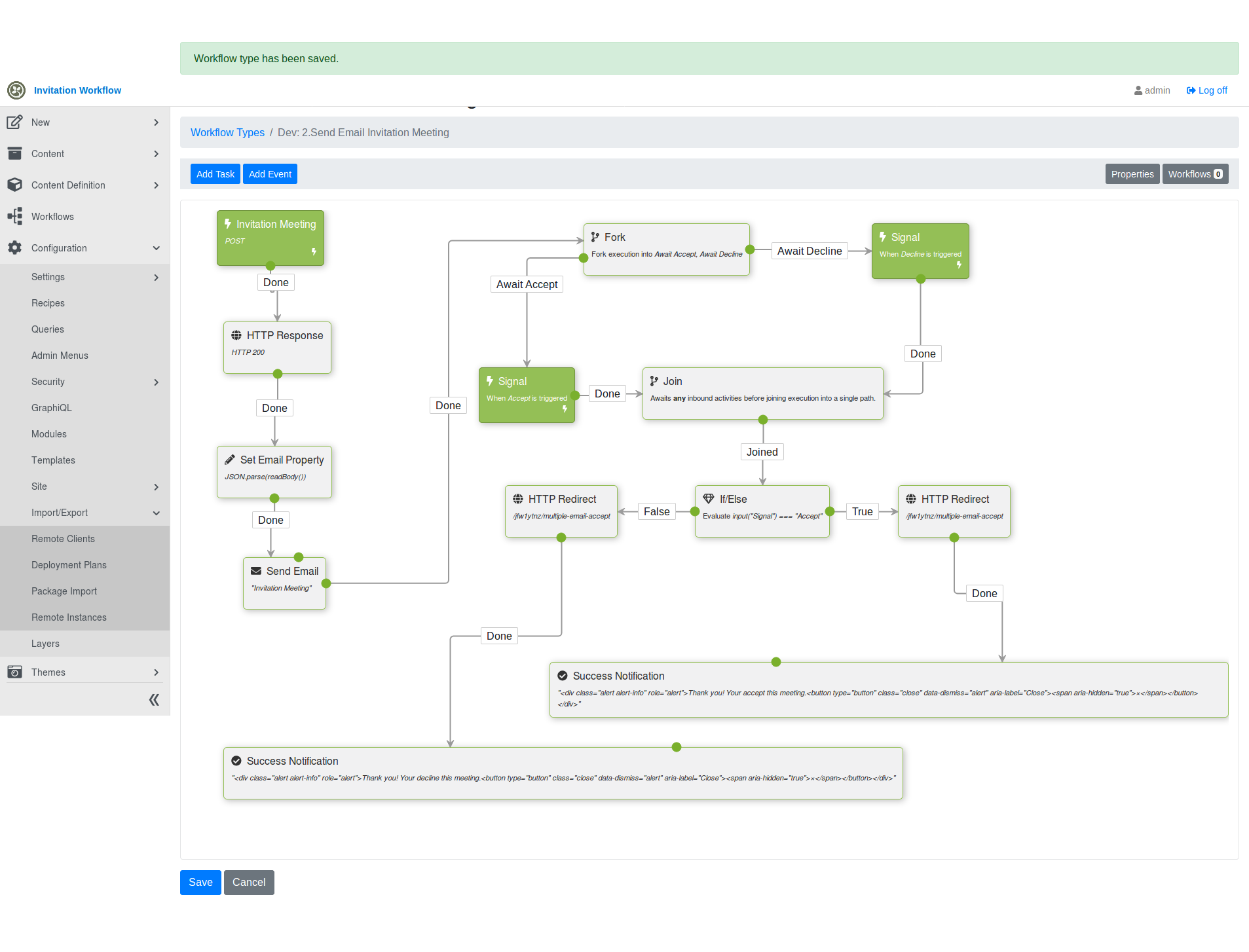1249x952 pixels.
Task: Open the Recipes menu item
Action: pos(48,302)
